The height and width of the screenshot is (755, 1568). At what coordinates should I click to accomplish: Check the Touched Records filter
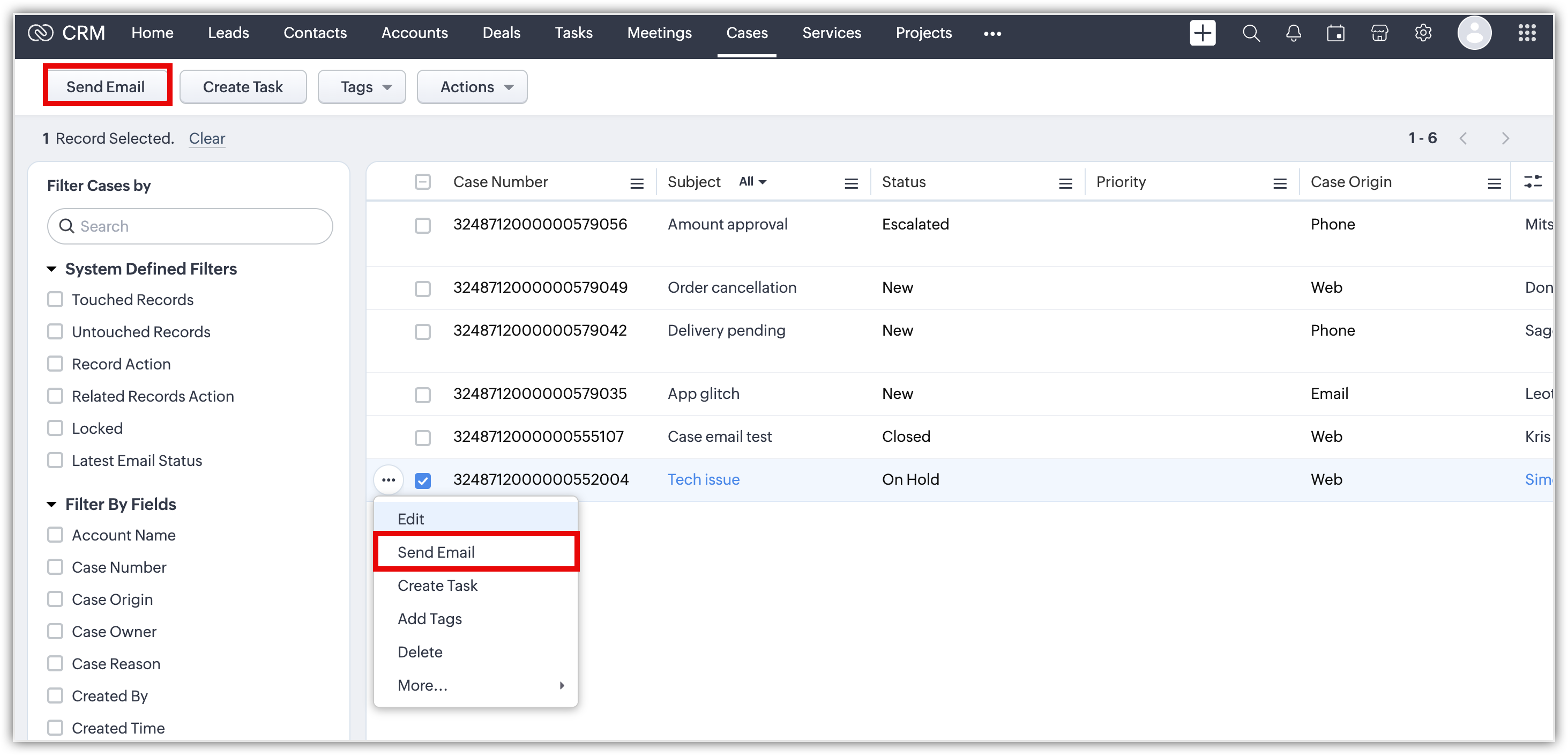pyautogui.click(x=55, y=300)
